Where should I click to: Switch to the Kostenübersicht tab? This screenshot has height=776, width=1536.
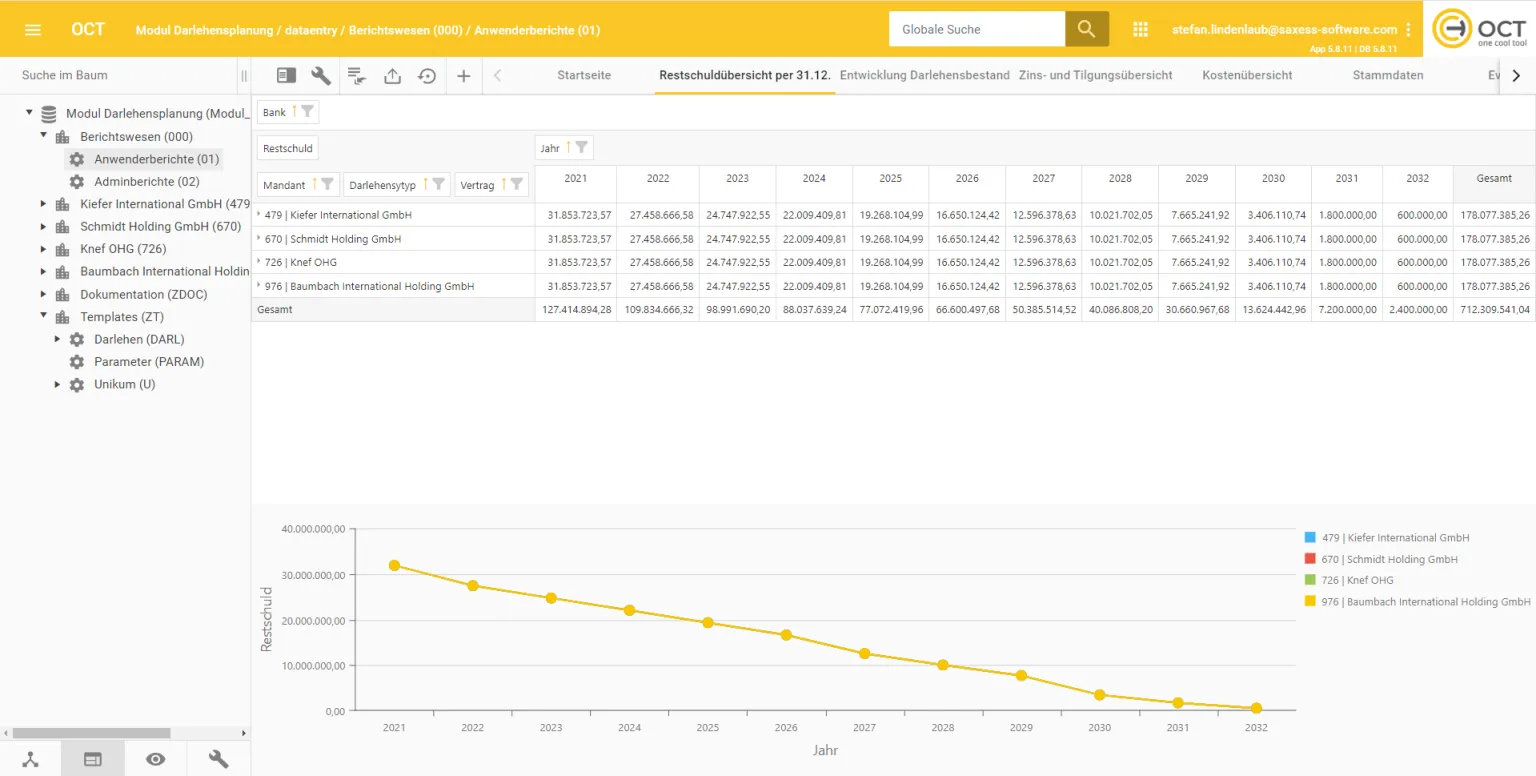coord(1247,75)
